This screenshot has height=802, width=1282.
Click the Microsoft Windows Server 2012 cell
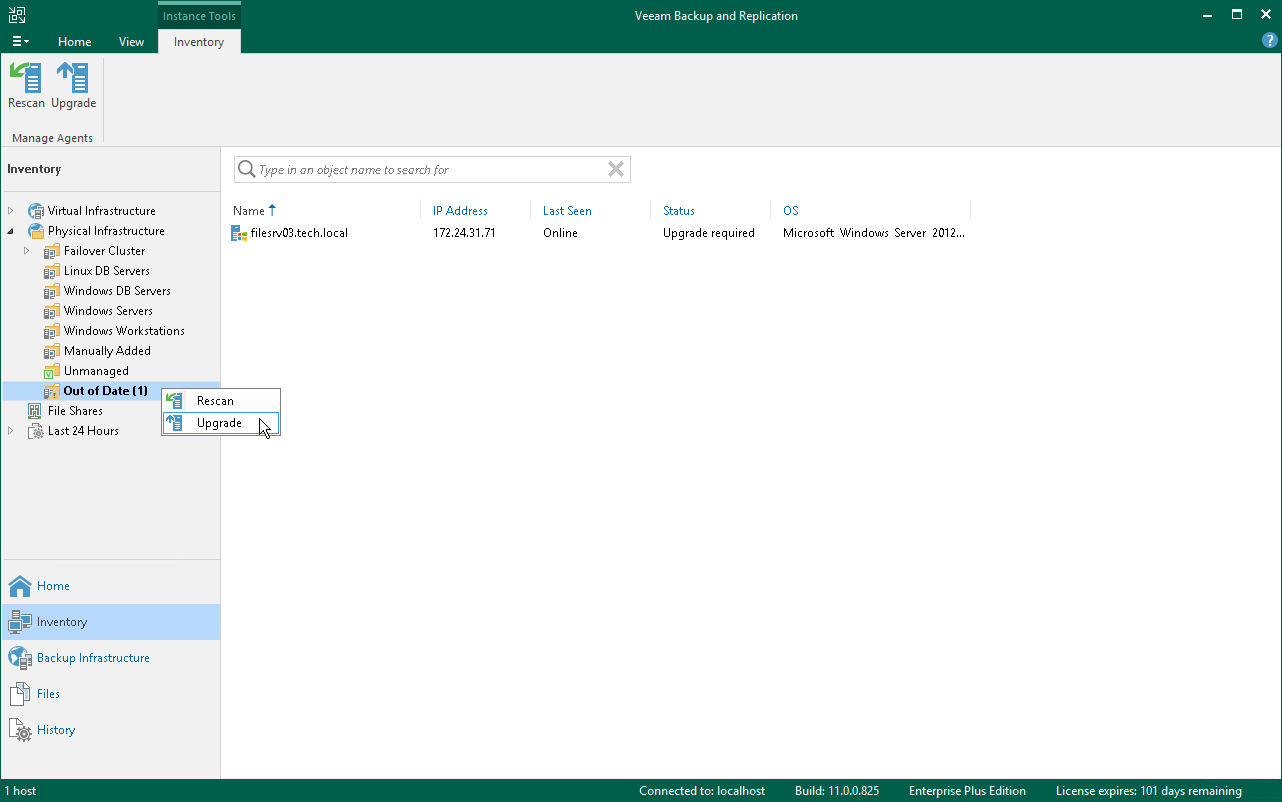(x=874, y=233)
